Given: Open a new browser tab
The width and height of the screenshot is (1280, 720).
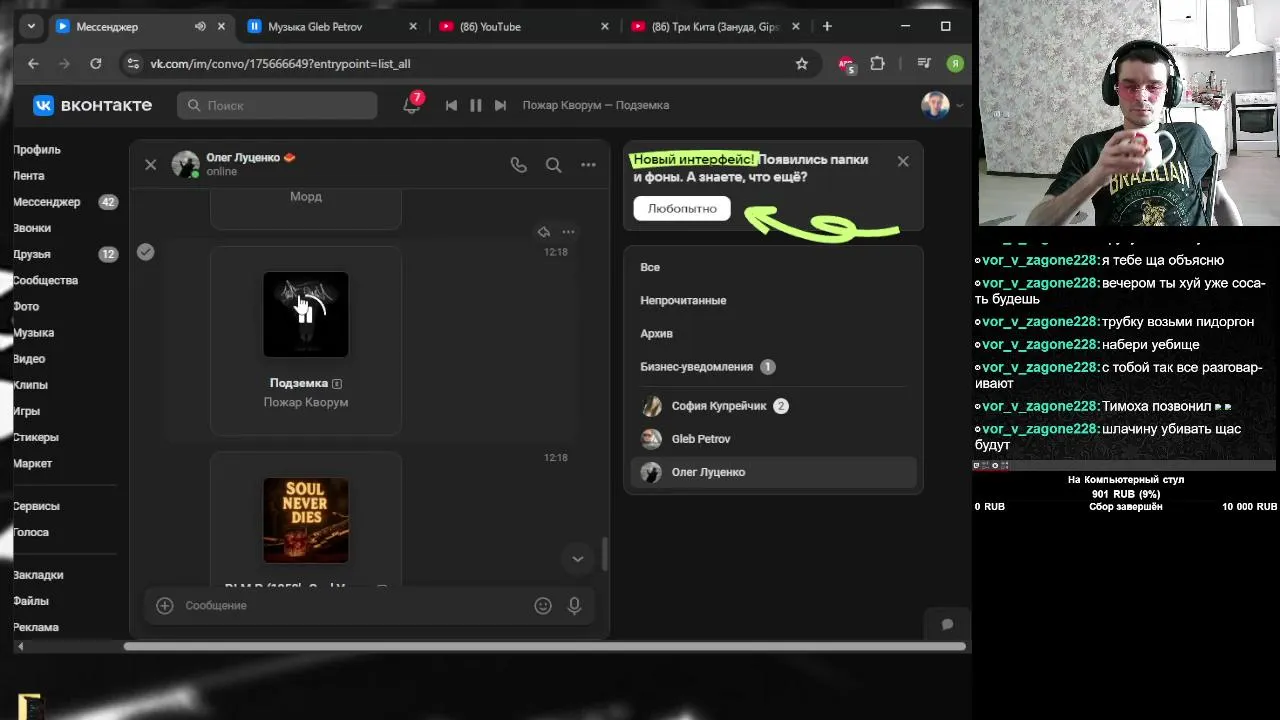Looking at the screenshot, I should (x=827, y=27).
